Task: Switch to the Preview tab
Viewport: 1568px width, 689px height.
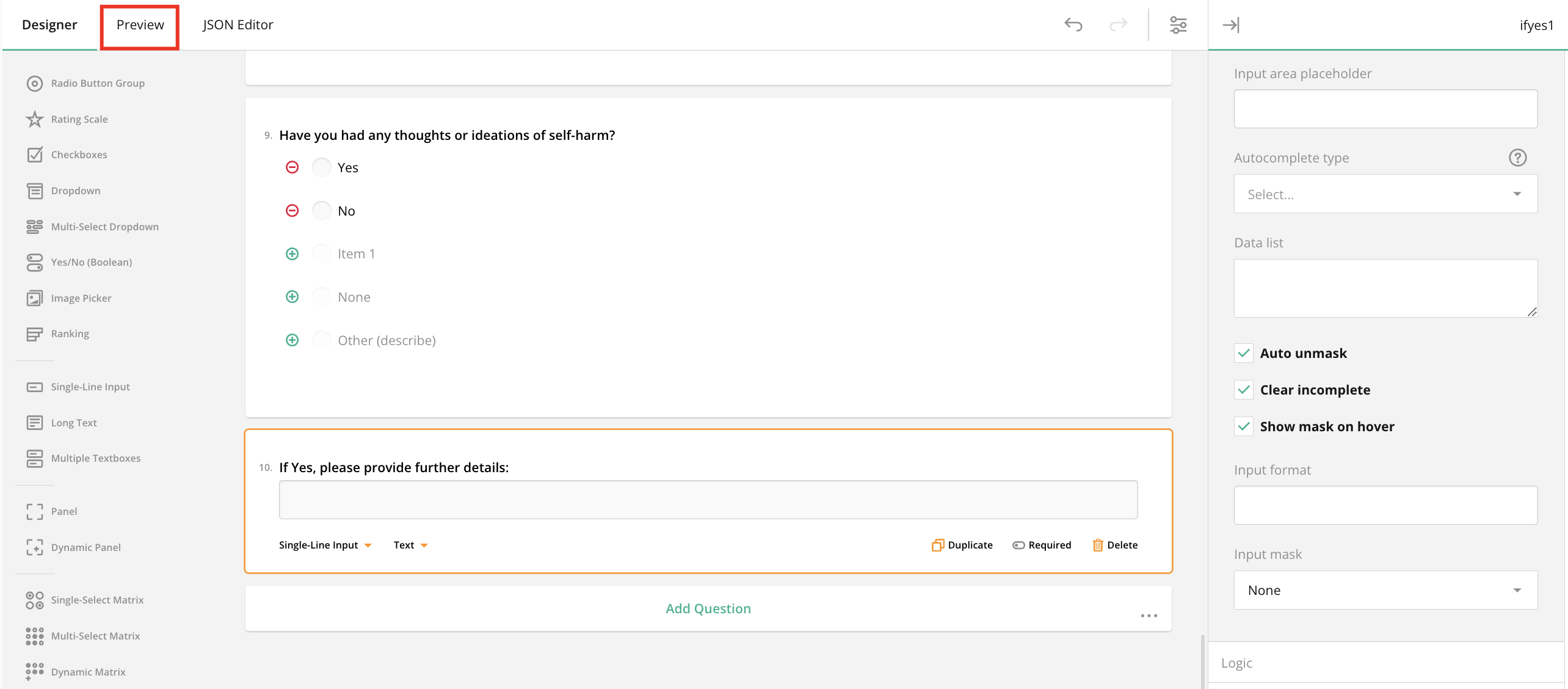Action: click(140, 25)
